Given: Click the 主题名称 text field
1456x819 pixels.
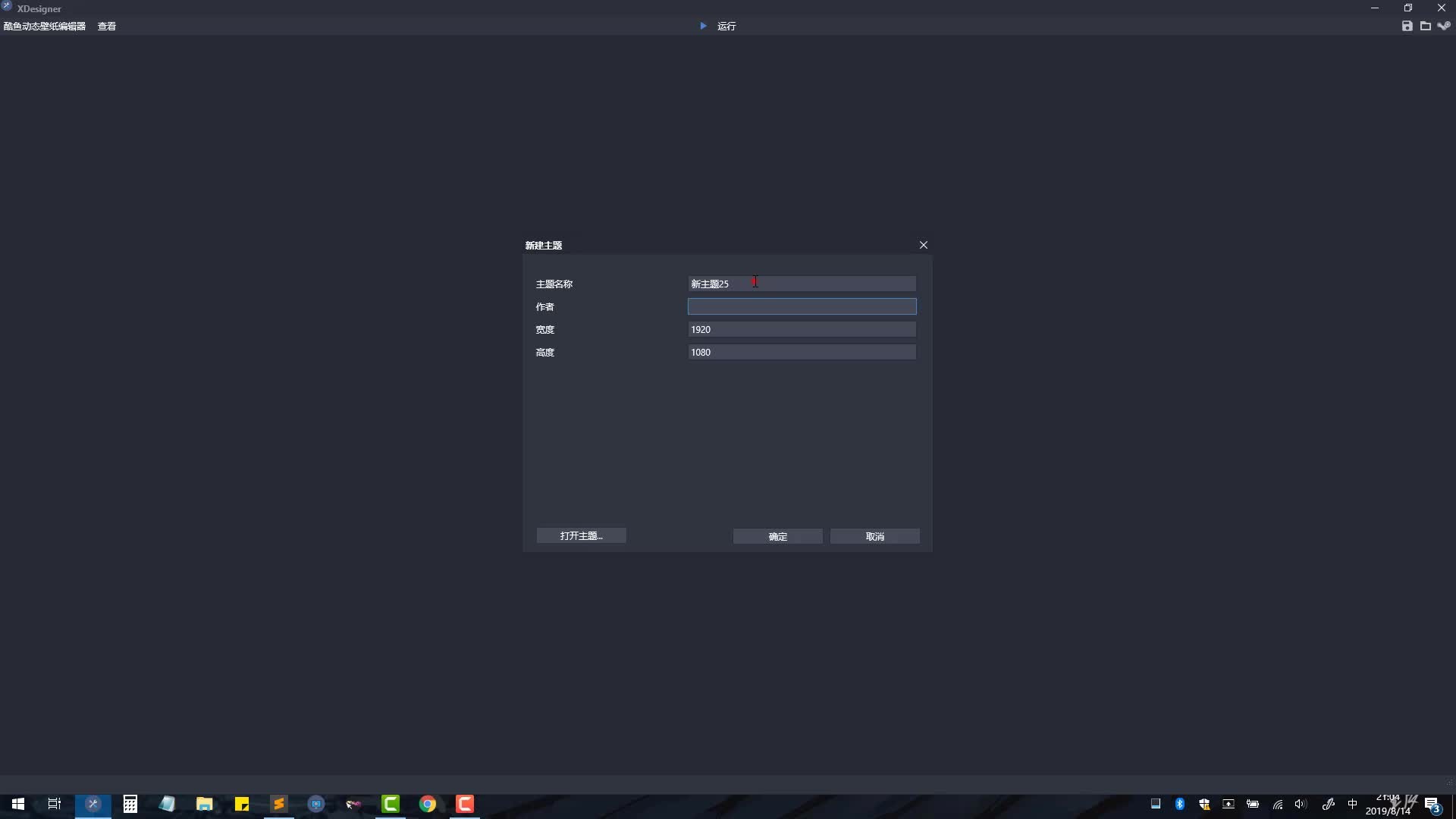Looking at the screenshot, I should click(802, 284).
